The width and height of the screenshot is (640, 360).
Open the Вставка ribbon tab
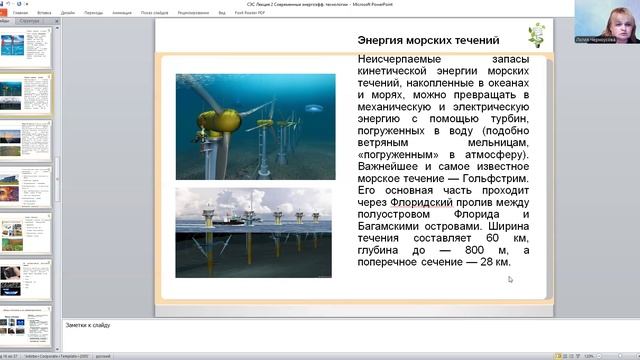coord(44,13)
